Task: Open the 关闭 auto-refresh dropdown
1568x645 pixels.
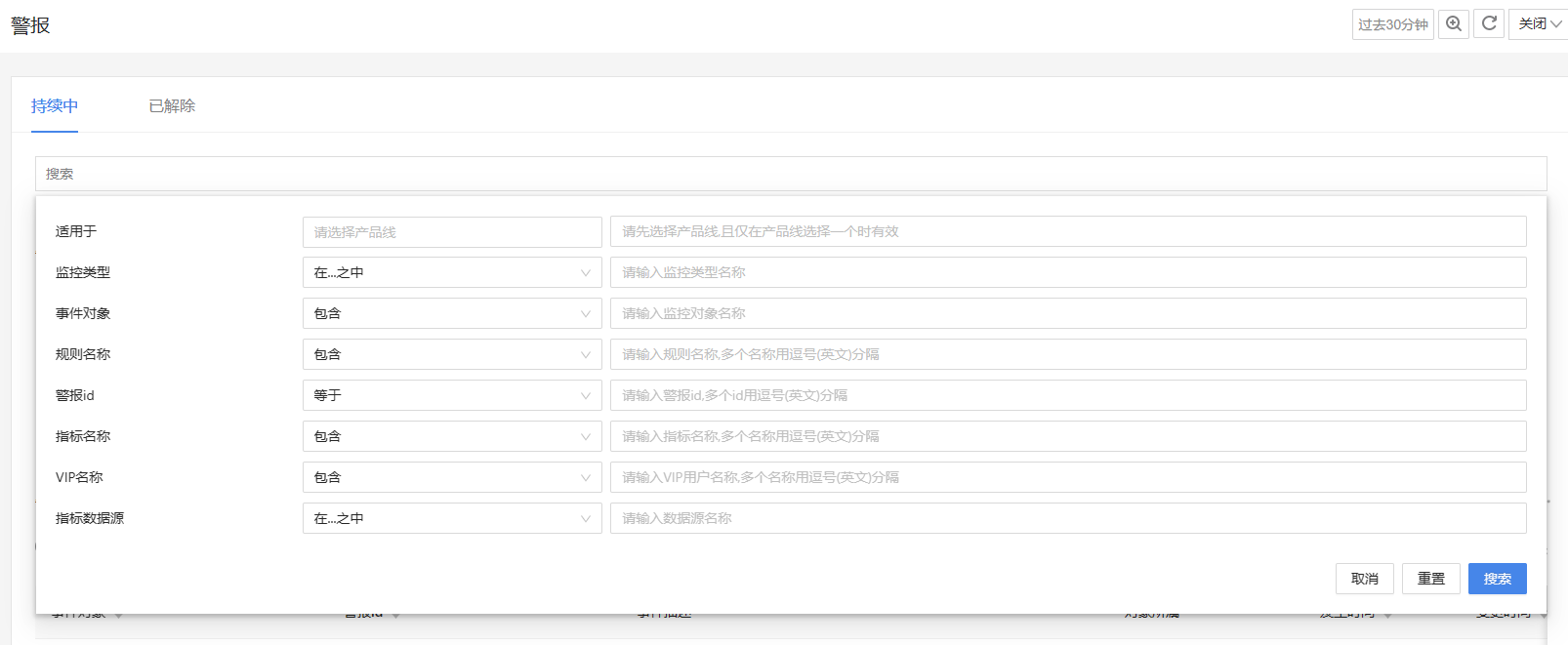Action: coord(1539,24)
